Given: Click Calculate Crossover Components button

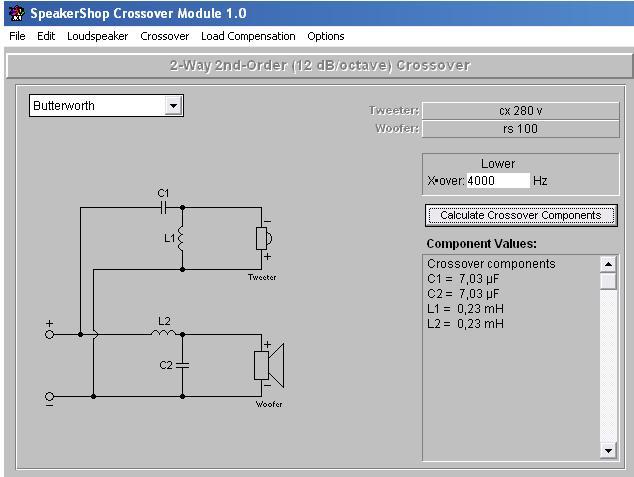Looking at the screenshot, I should click(521, 215).
